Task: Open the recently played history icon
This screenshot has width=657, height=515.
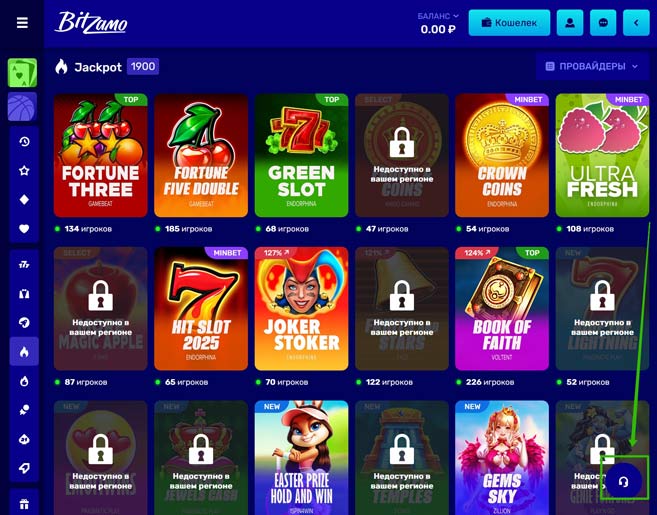Action: pos(24,142)
